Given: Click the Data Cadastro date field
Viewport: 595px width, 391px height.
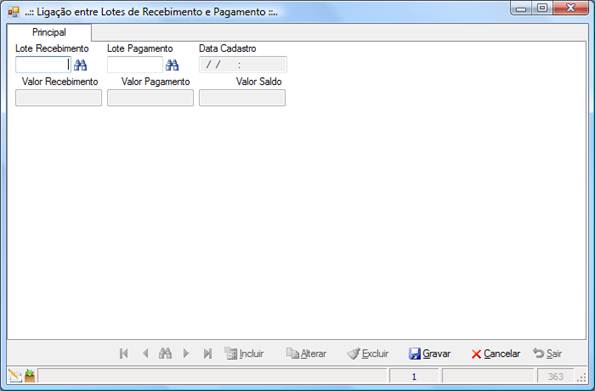Looking at the screenshot, I should coord(243,65).
